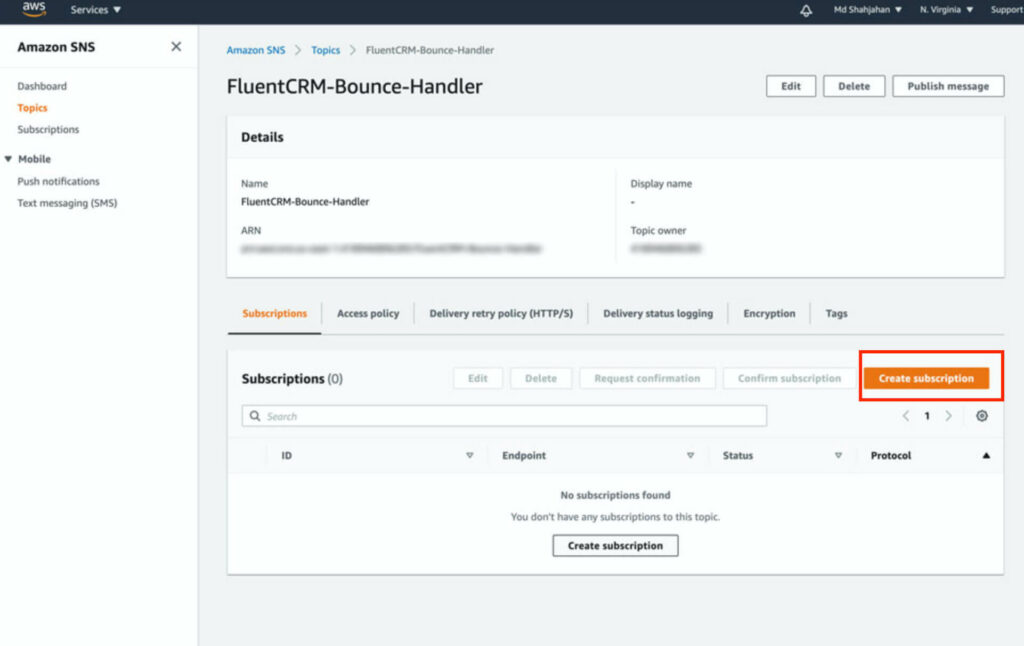
Task: Select FluentCRM-Bounce-Handler name value
Action: [305, 202]
